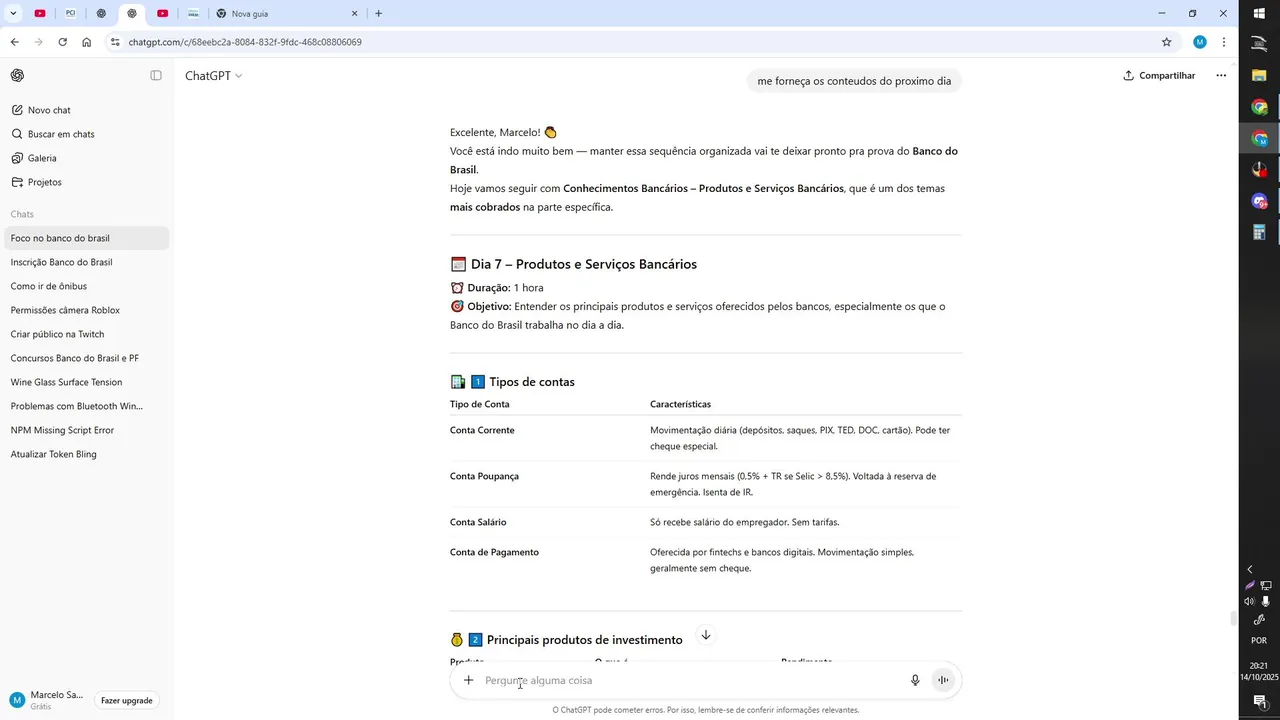Image resolution: width=1280 pixels, height=720 pixels.
Task: Open the Calculator taskbar icon
Action: pyautogui.click(x=1259, y=232)
